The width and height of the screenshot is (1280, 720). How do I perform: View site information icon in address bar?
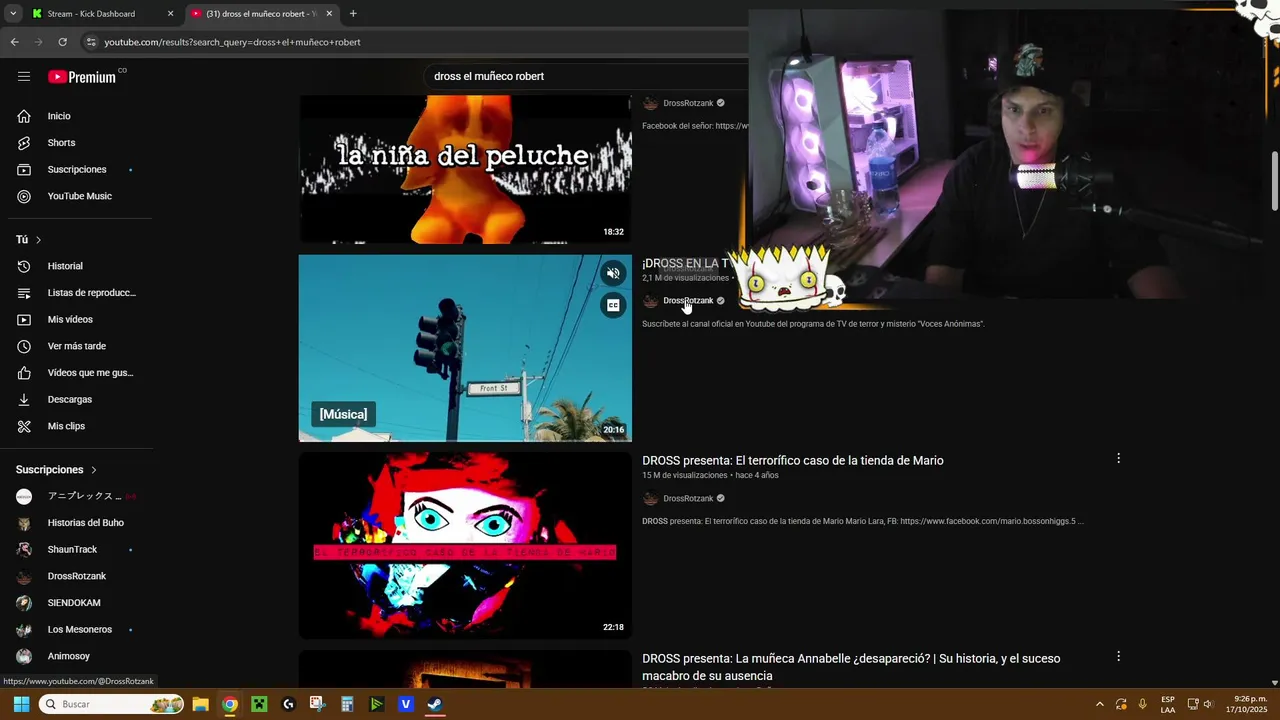[x=91, y=42]
